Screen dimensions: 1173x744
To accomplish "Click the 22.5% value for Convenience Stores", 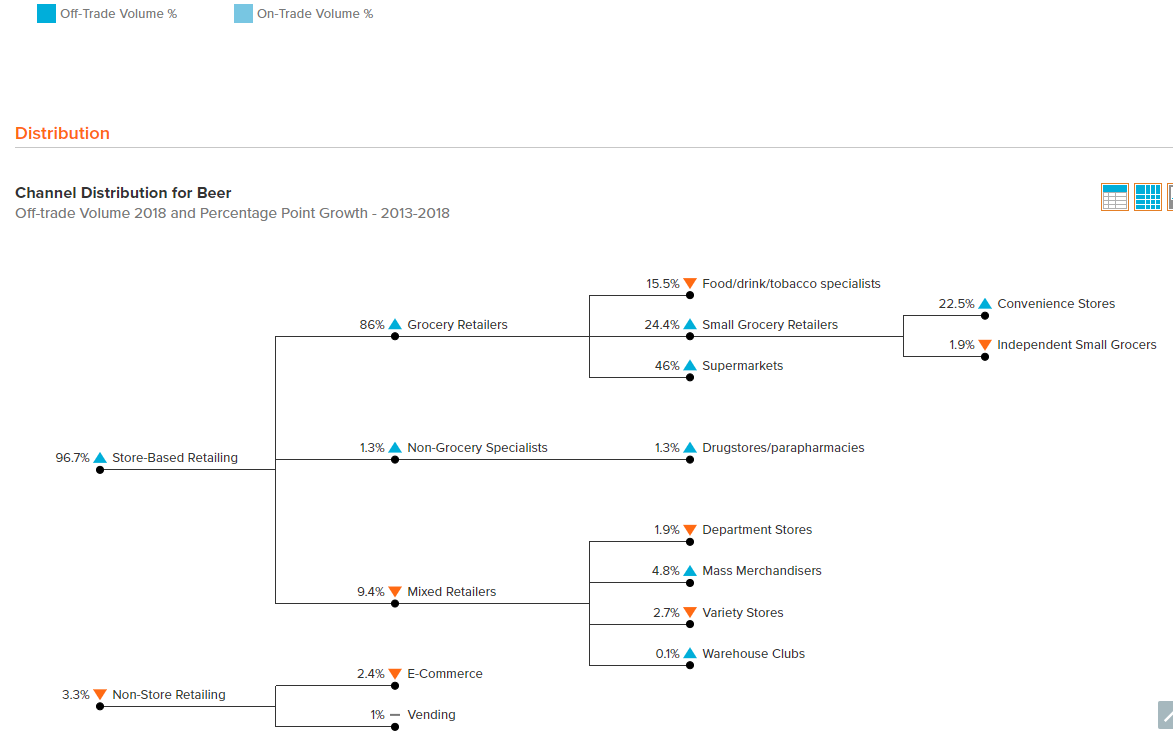I will pyautogui.click(x=957, y=304).
